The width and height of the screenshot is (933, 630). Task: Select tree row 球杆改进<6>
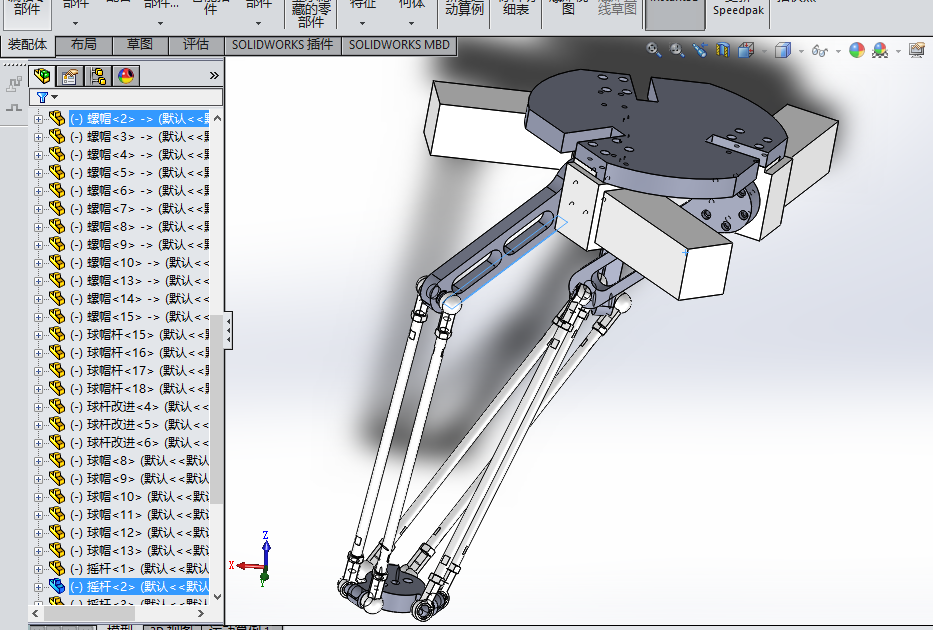[139, 442]
